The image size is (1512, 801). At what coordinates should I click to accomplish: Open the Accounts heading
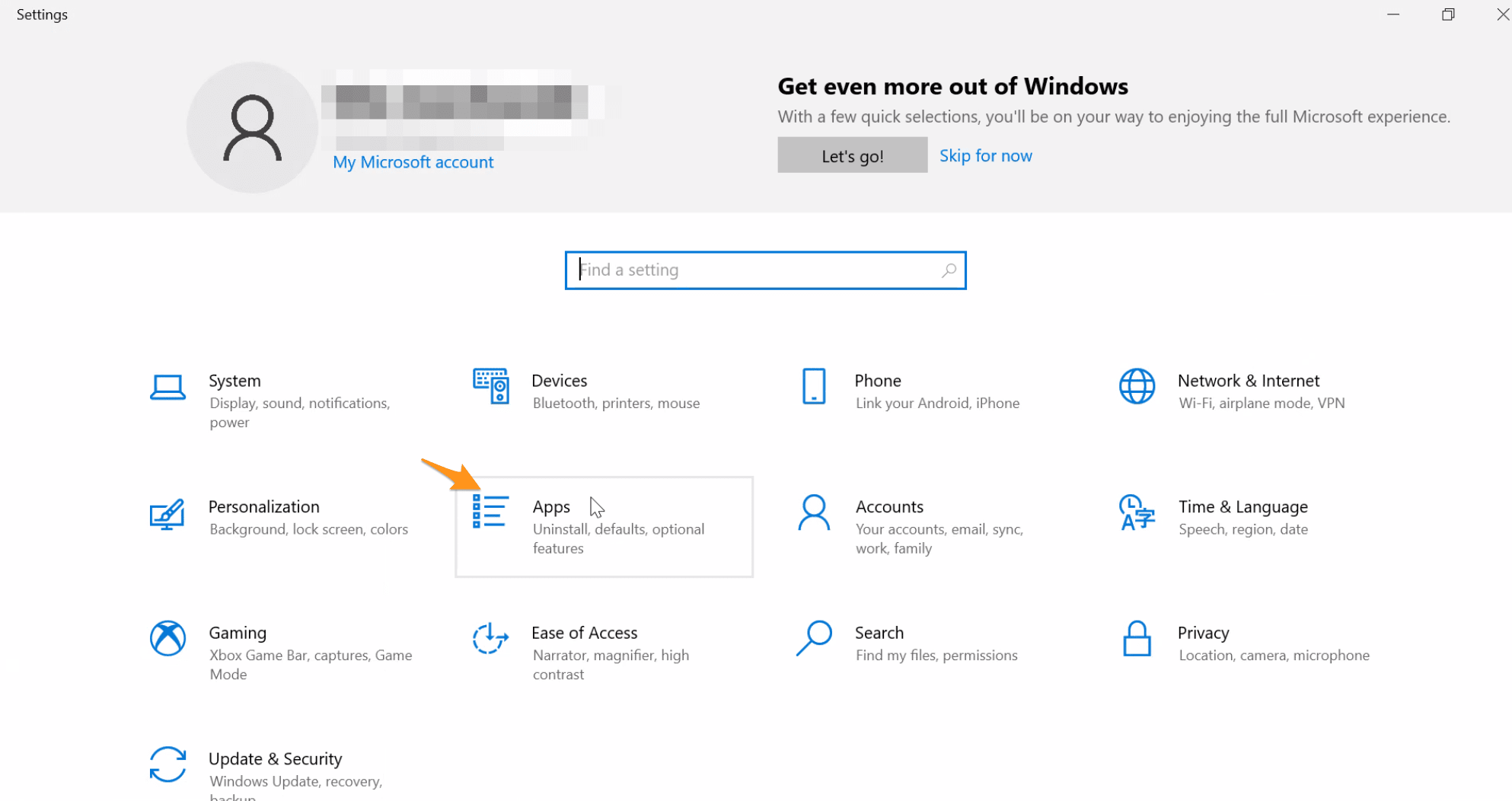pos(889,507)
